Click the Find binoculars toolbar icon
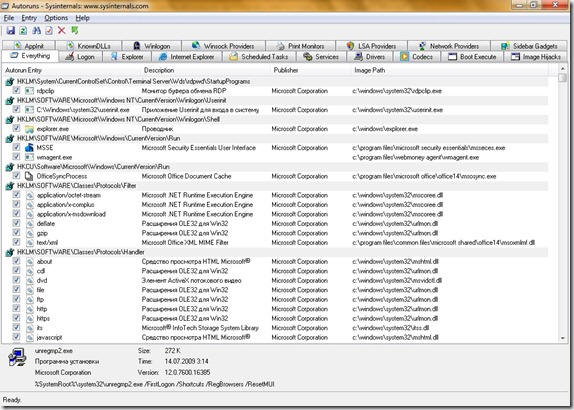This screenshot has width=574, height=410. (x=36, y=31)
